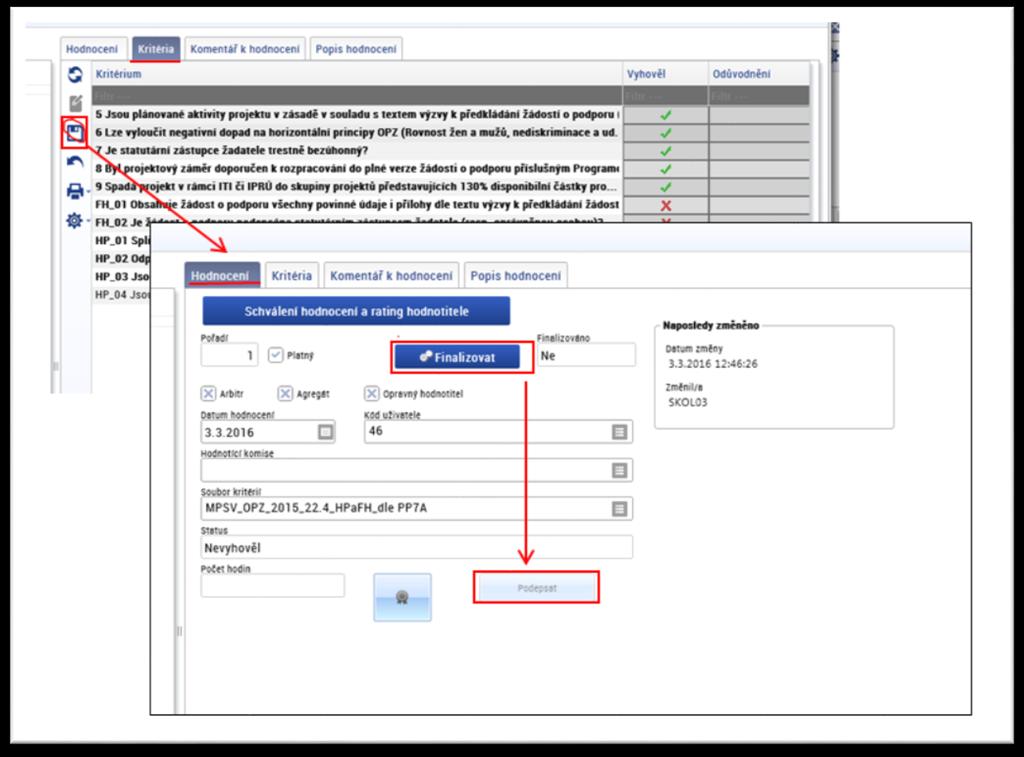Click the filter field under Kritérium column
Viewport: 1024px width, 757px height.
click(357, 96)
